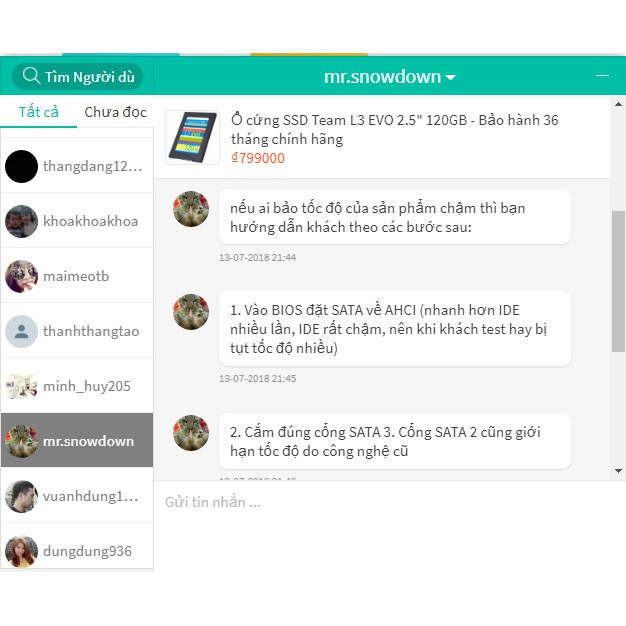
Task: Open maimeotb avatar chat
Action: tap(21, 276)
